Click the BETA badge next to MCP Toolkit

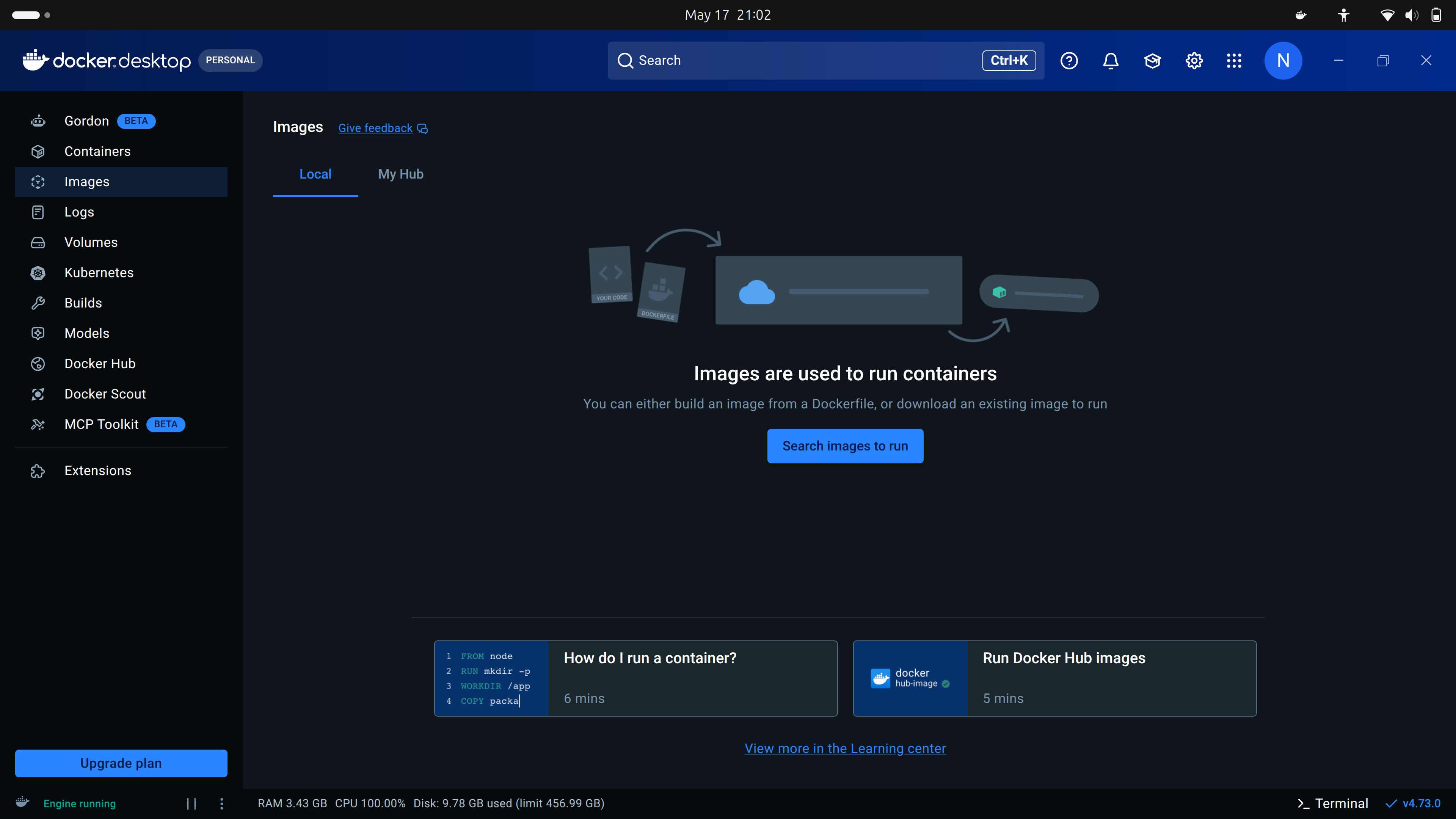tap(166, 425)
